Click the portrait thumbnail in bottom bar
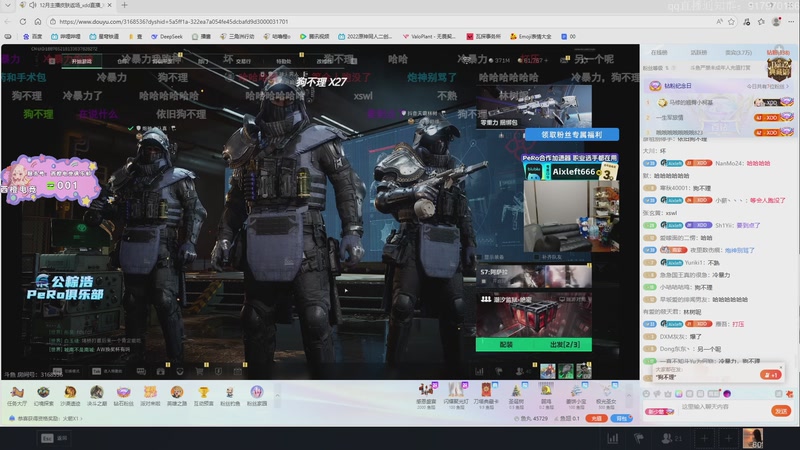 pos(753,438)
